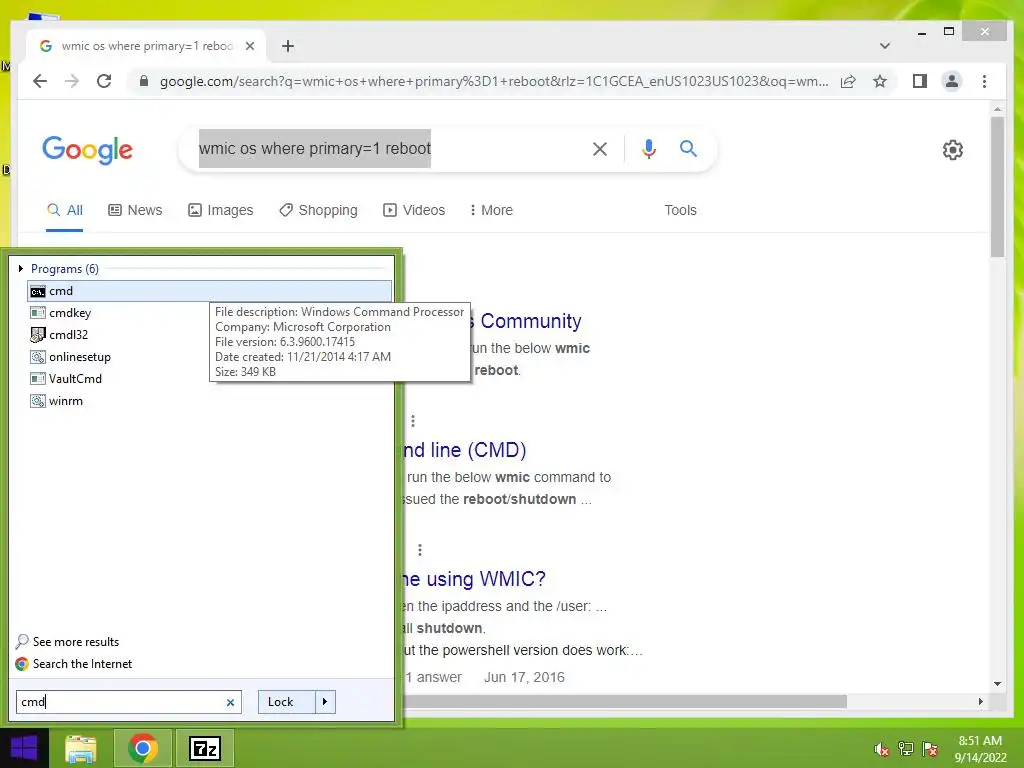Go back in Chrome
The image size is (1024, 768).
40,81
